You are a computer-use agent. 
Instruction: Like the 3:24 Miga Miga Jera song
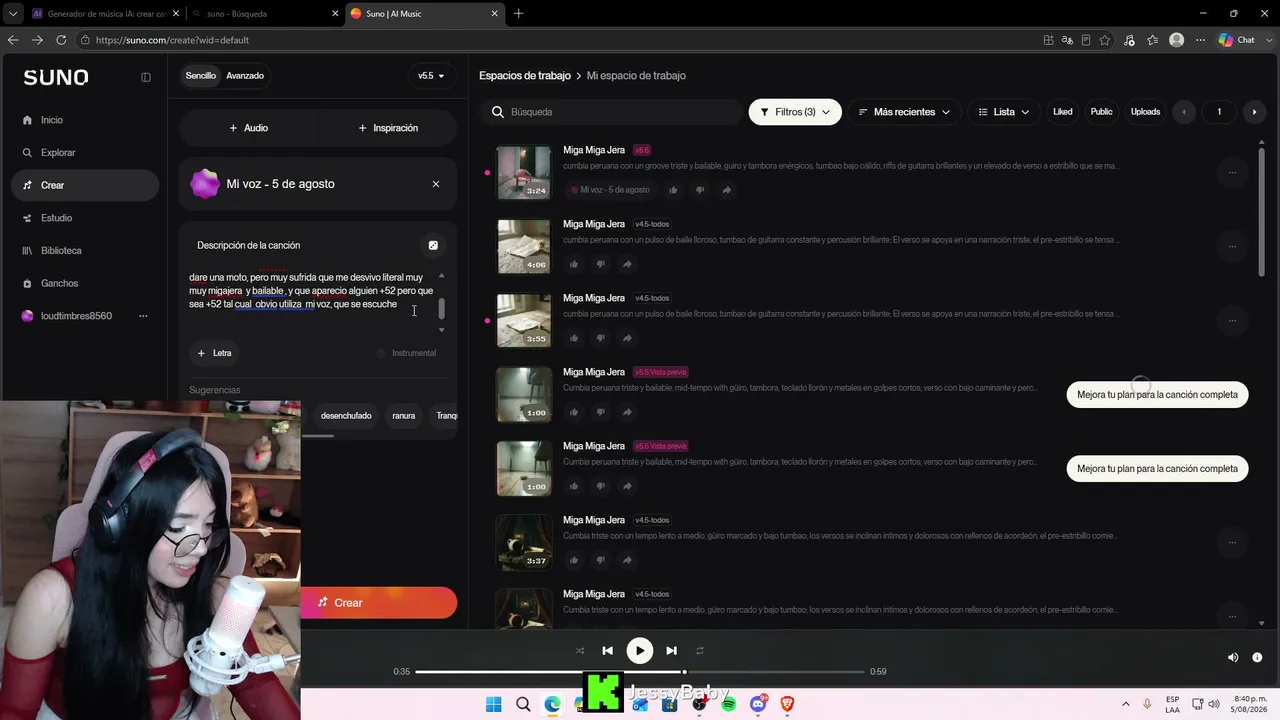click(x=674, y=190)
